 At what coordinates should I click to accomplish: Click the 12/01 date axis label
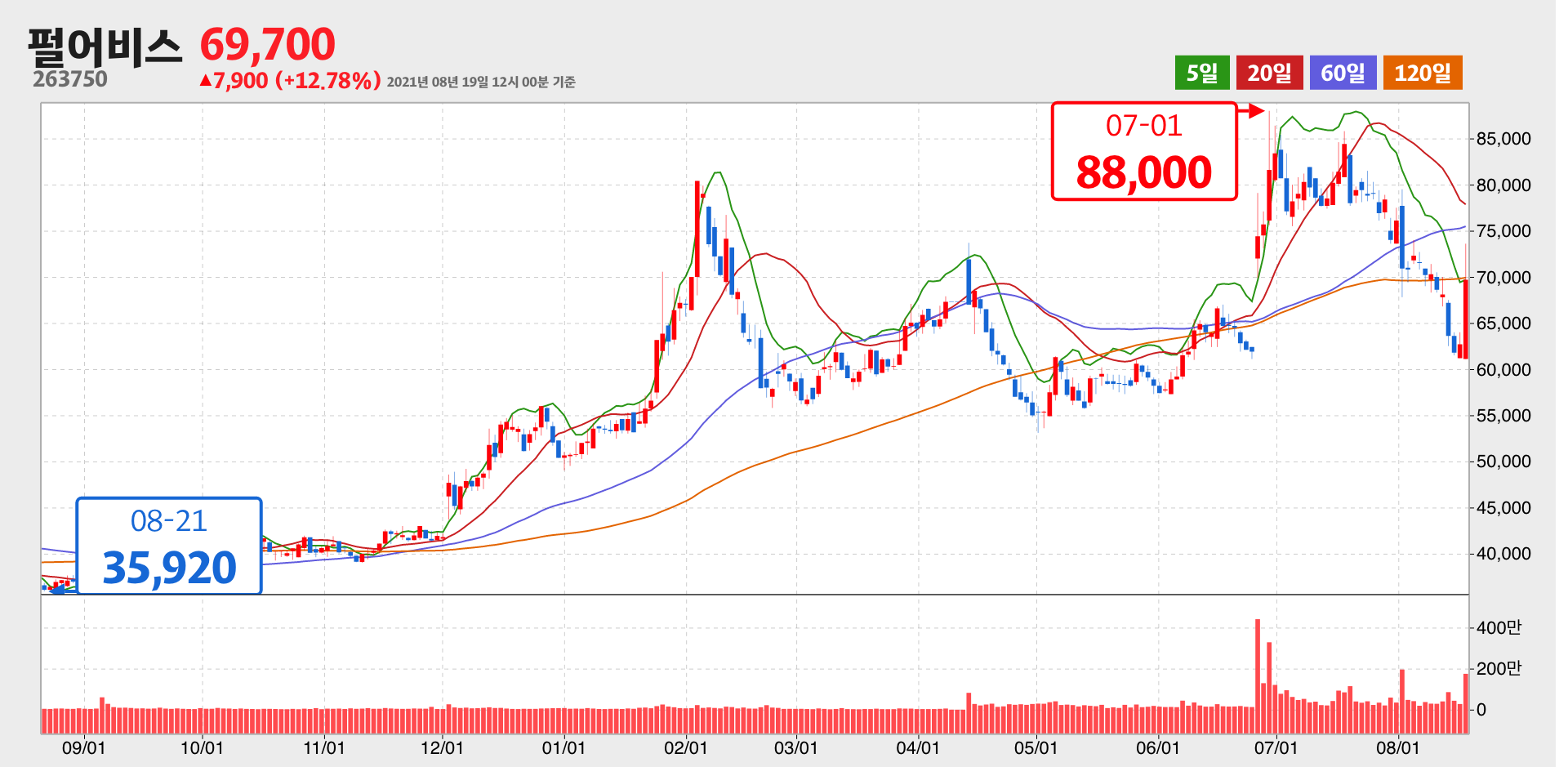point(442,748)
